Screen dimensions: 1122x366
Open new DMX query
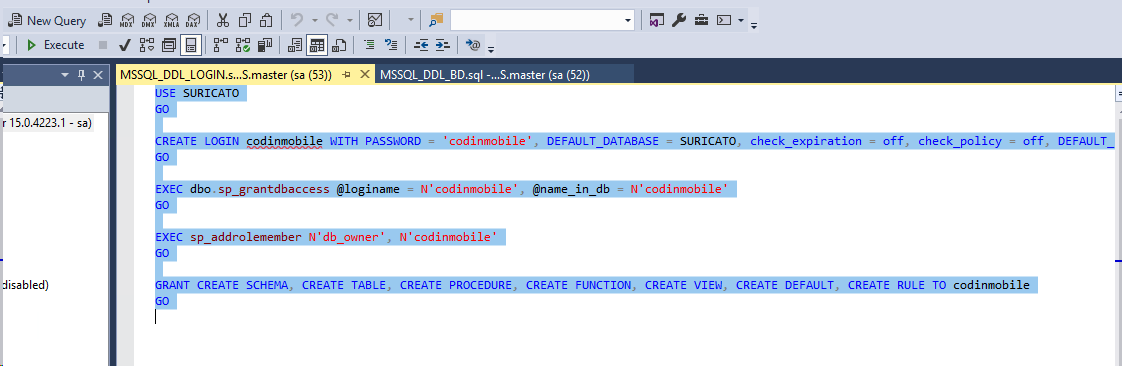click(x=148, y=21)
